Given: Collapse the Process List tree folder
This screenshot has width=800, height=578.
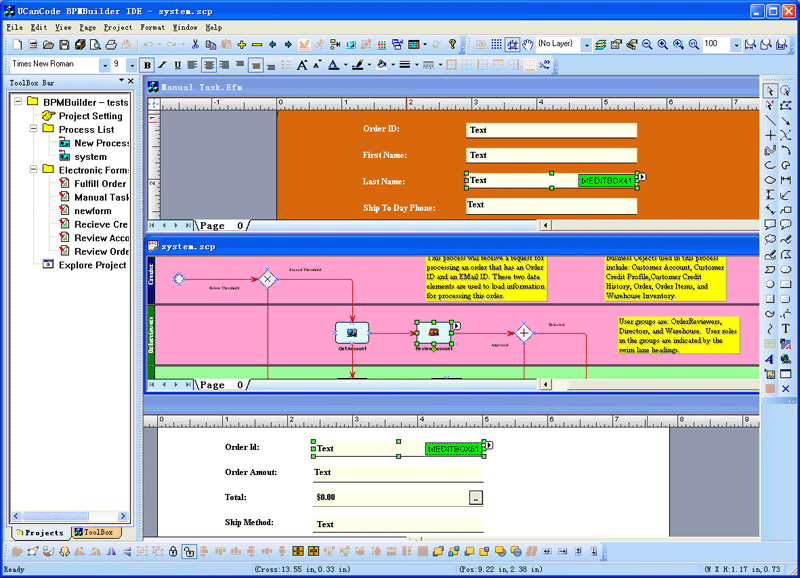Looking at the screenshot, I should coord(33,130).
